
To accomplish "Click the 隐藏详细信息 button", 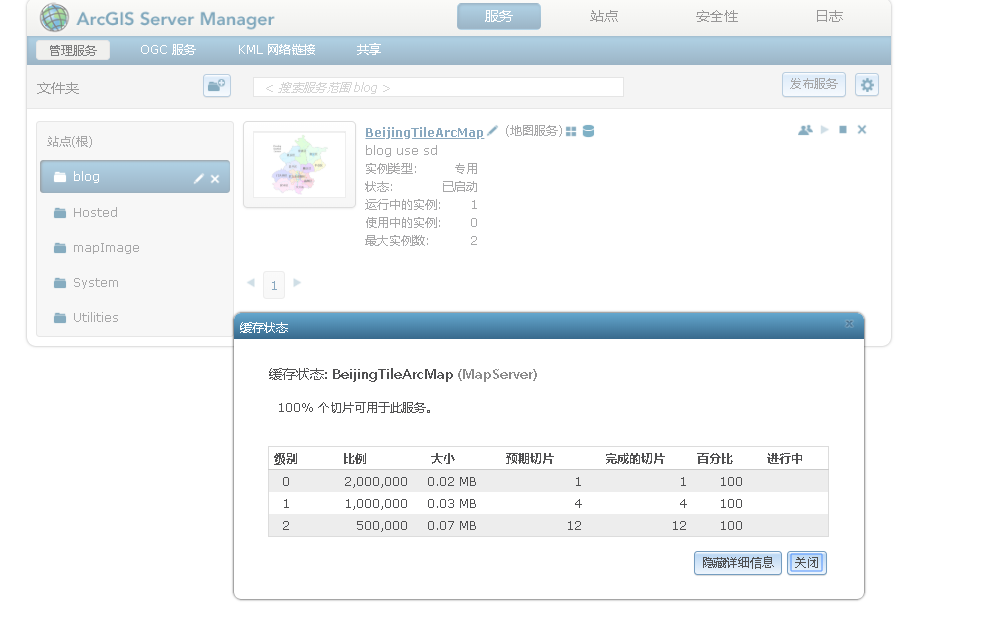I will coord(738,563).
